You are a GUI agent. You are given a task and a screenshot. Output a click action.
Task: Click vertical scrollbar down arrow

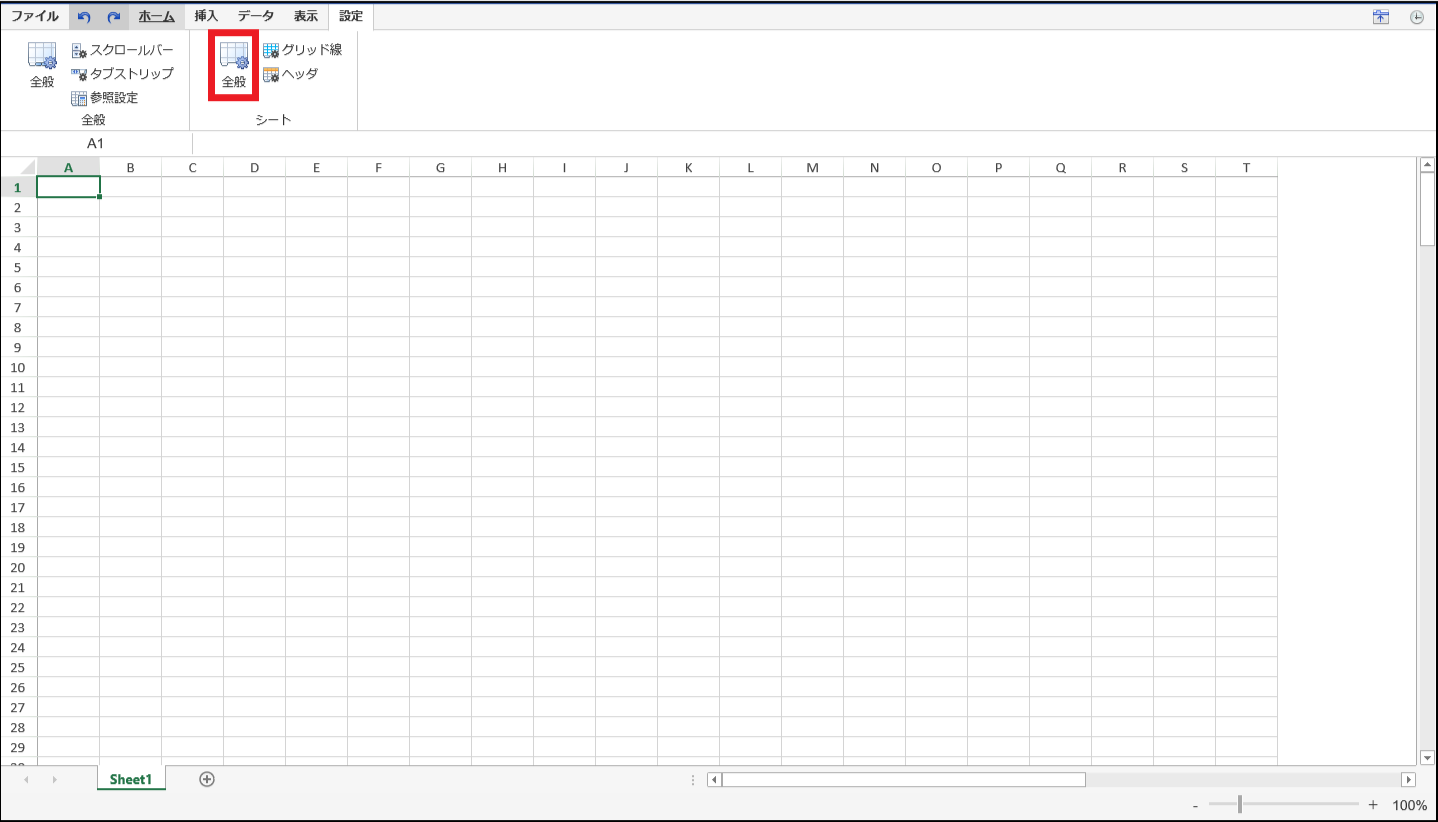point(1427,758)
